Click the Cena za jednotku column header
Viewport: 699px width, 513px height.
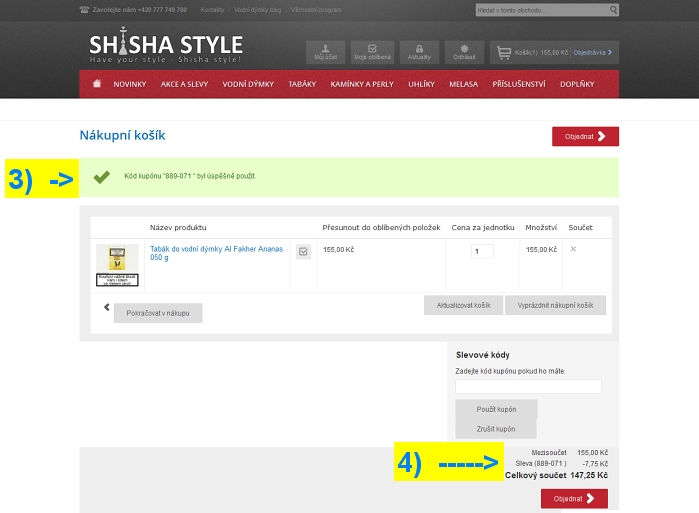(483, 227)
